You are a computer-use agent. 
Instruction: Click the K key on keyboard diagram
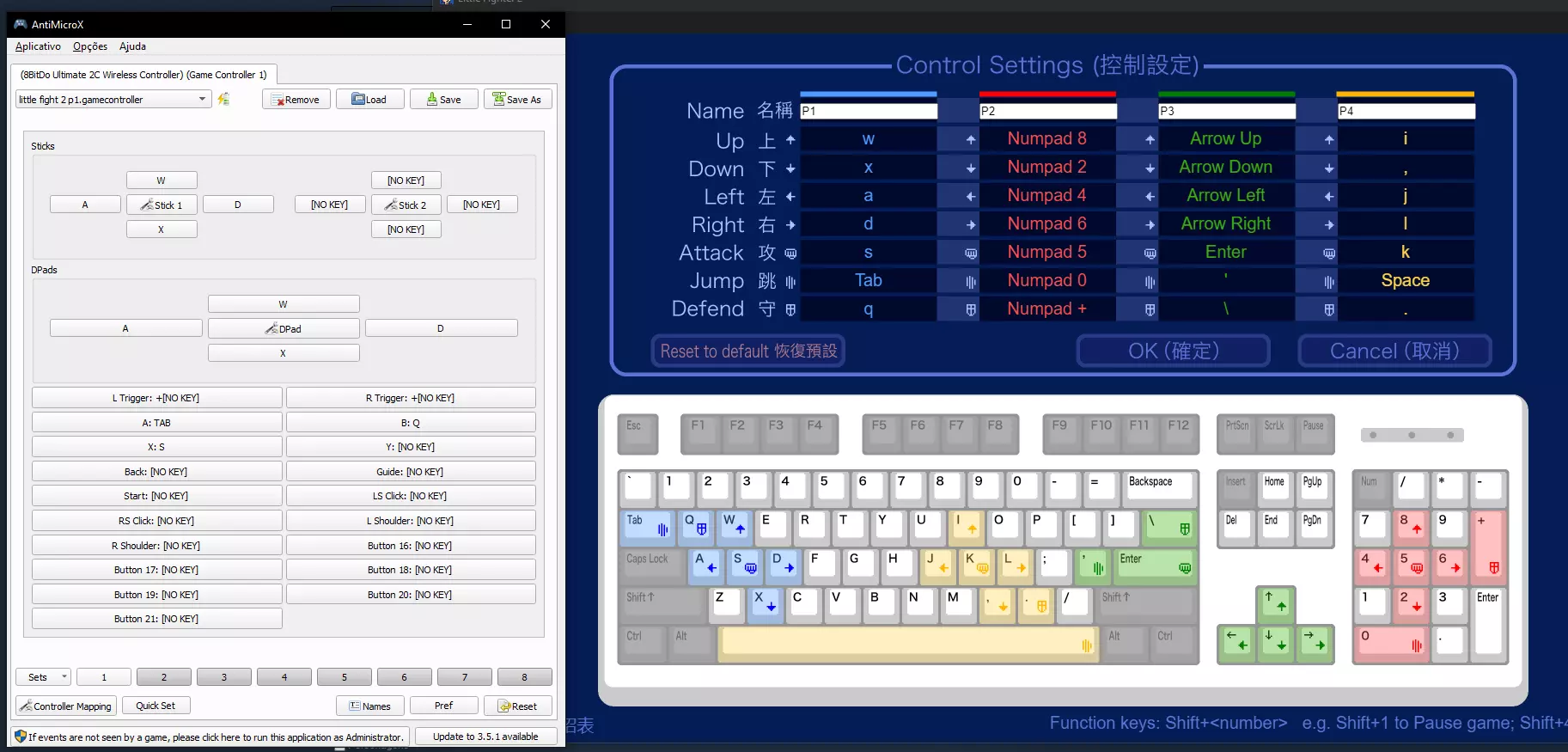point(976,566)
